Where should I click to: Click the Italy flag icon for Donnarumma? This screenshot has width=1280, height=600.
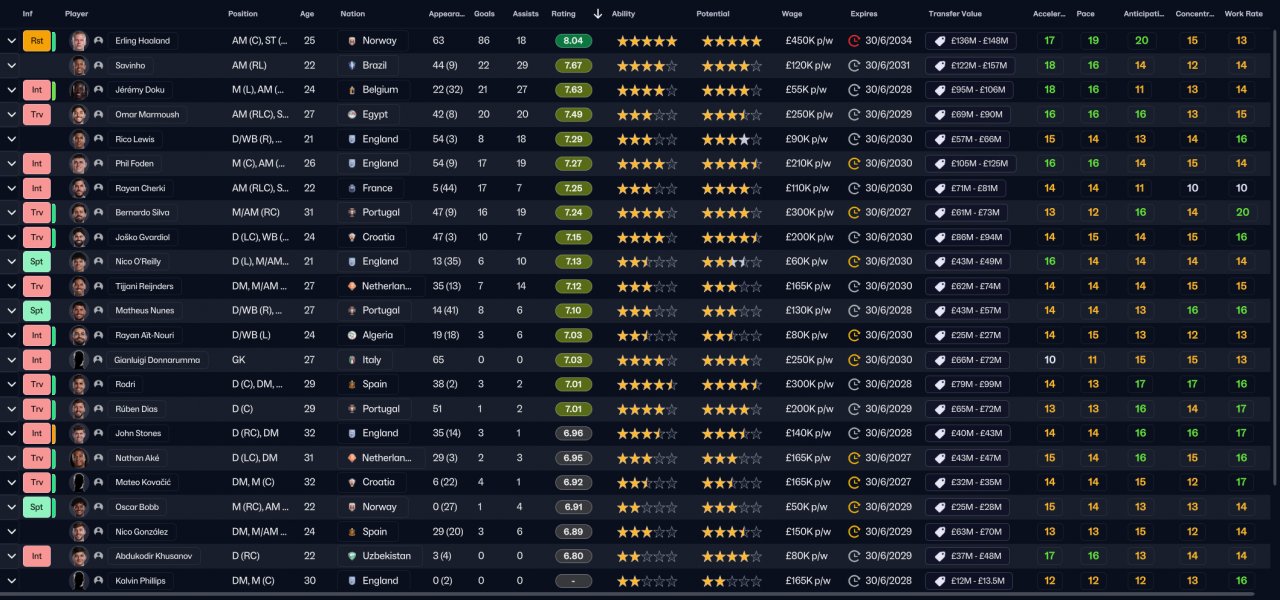pos(352,359)
